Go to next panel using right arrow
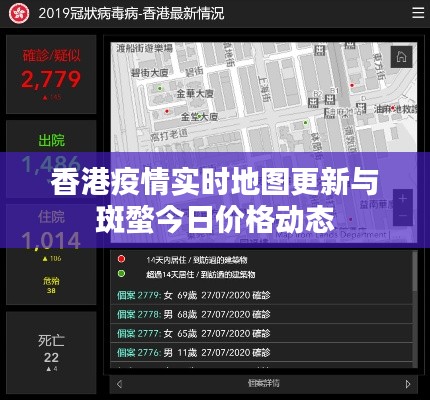 [x=408, y=384]
